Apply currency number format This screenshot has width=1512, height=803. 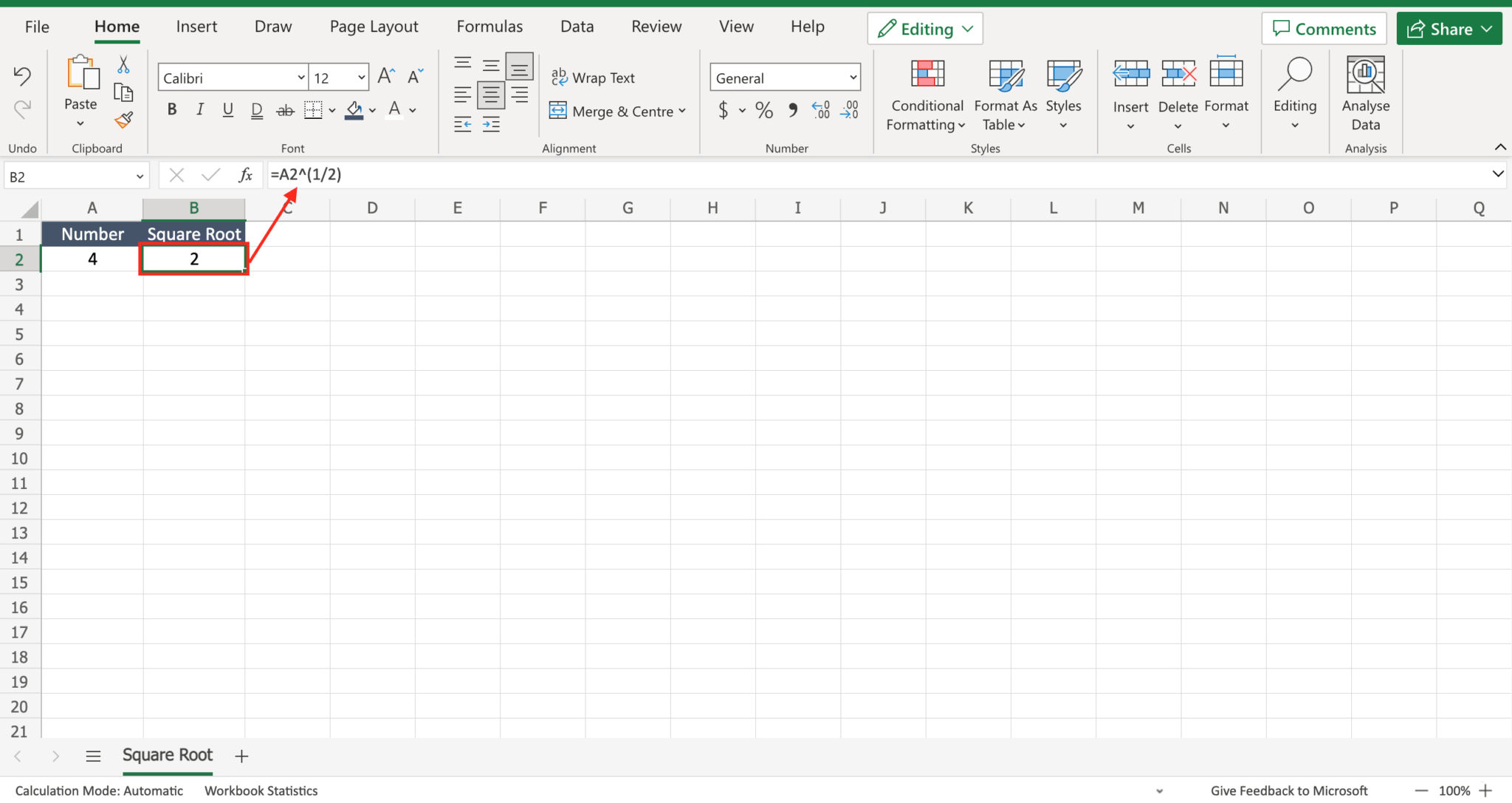click(723, 109)
